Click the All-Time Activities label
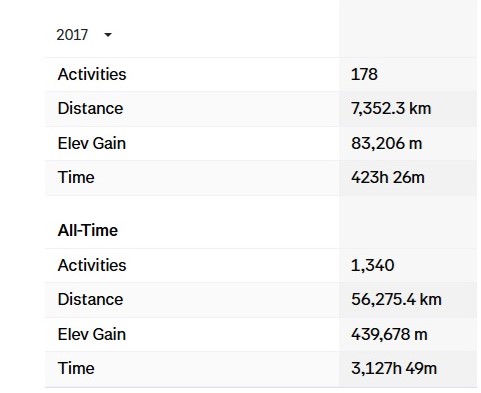This screenshot has height=393, width=481. click(92, 265)
